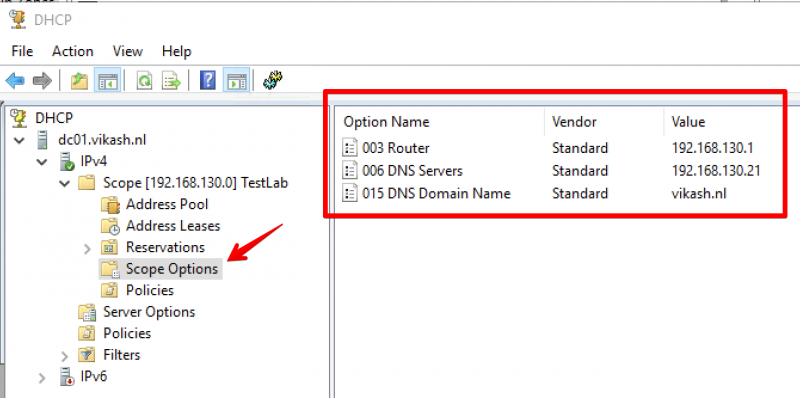Viewport: 800px width, 398px height.
Task: Click the Address Pool folder icon
Action: coord(110,205)
